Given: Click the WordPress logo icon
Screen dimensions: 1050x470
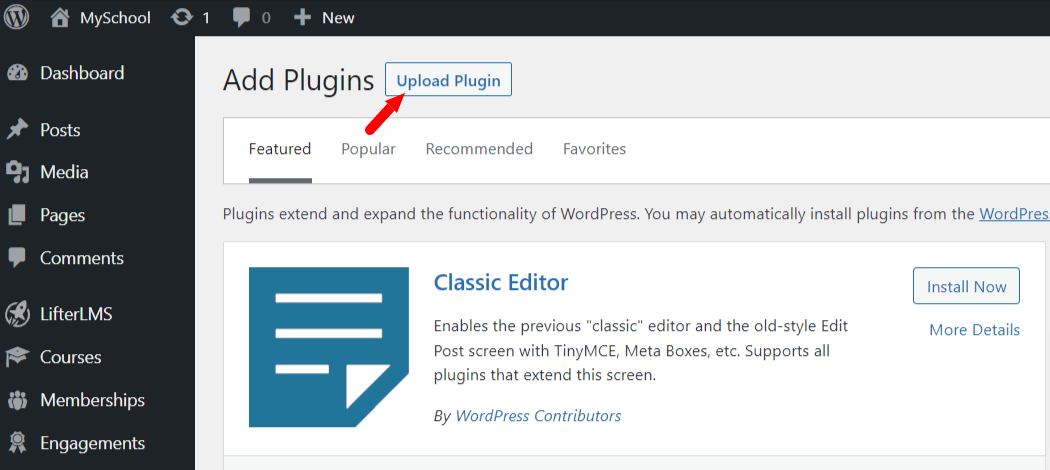Looking at the screenshot, I should pos(17,17).
